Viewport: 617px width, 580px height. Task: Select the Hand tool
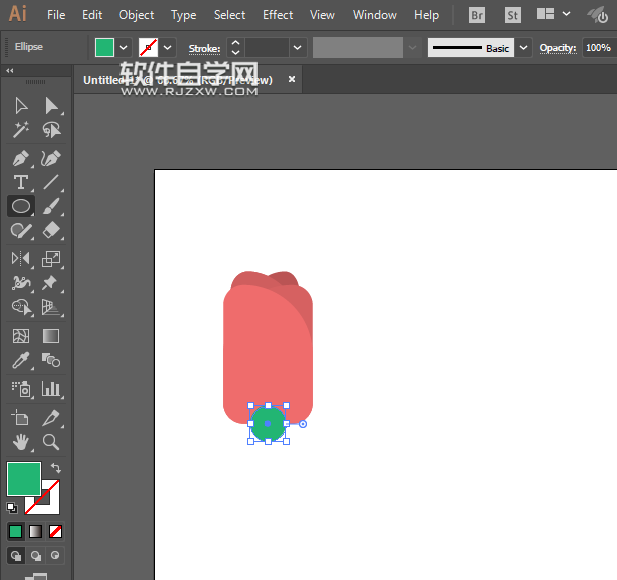pos(21,442)
